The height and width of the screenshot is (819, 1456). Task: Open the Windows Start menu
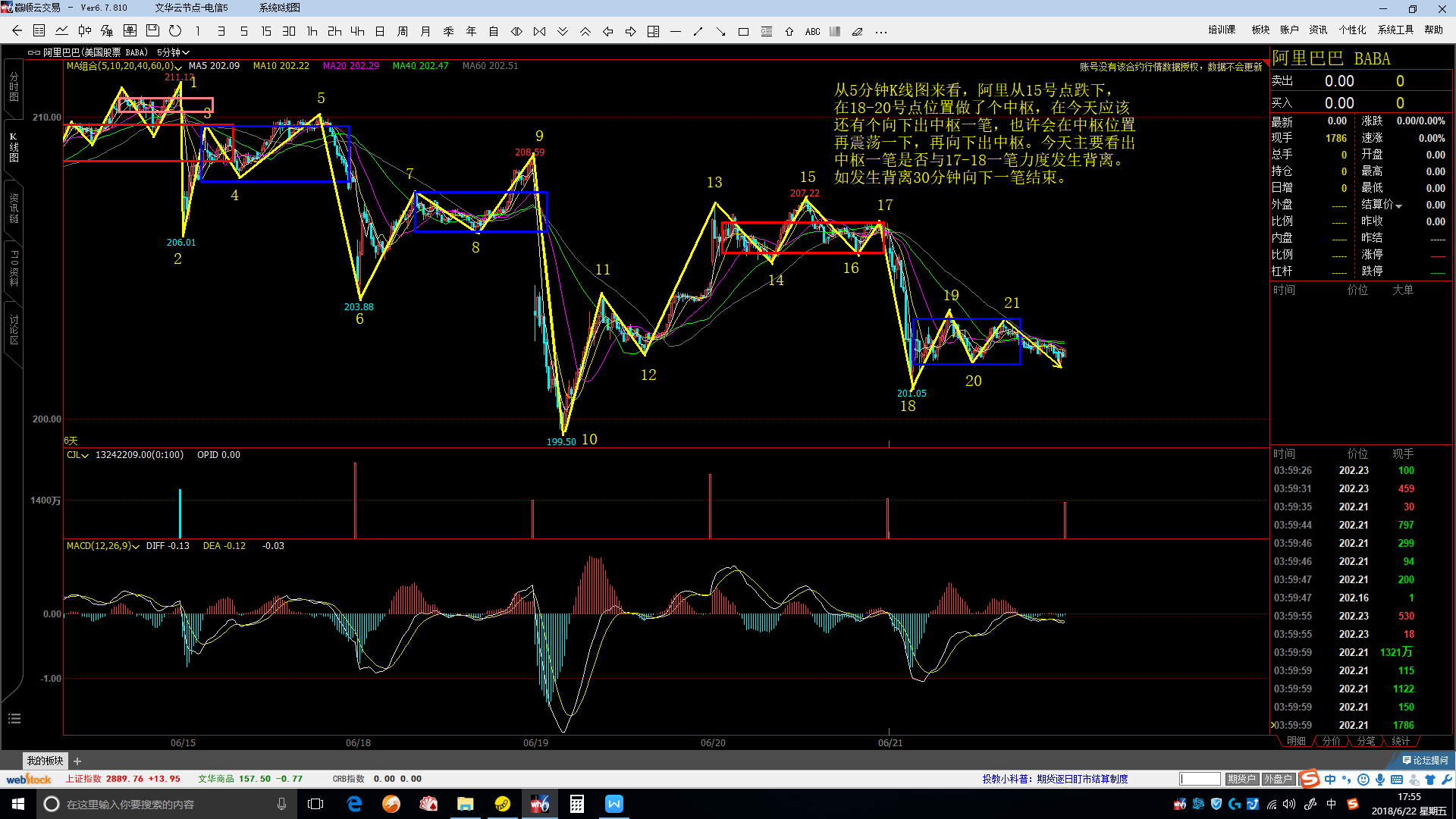(x=18, y=804)
